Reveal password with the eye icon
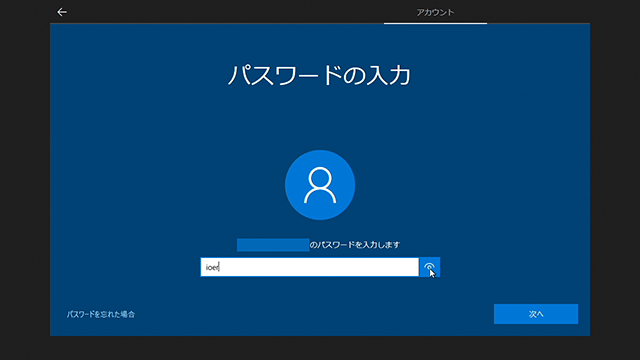 click(429, 267)
